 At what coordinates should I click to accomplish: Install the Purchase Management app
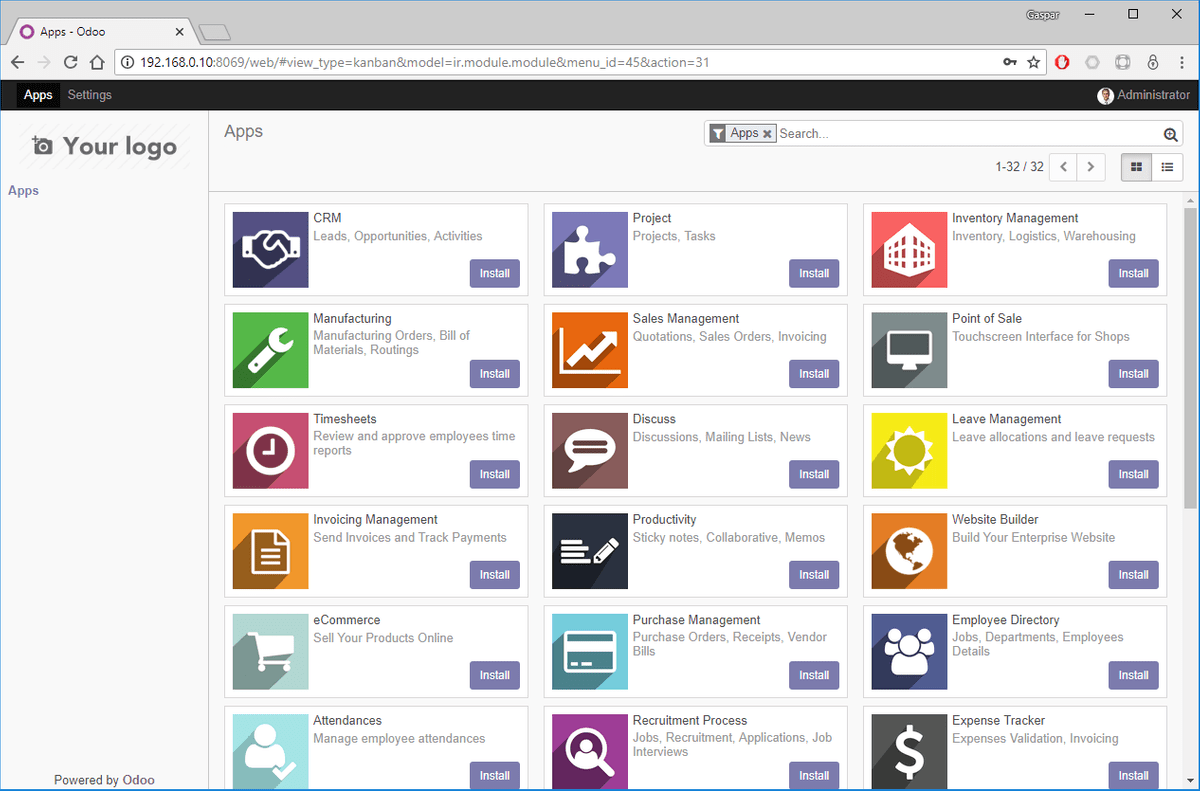[814, 675]
